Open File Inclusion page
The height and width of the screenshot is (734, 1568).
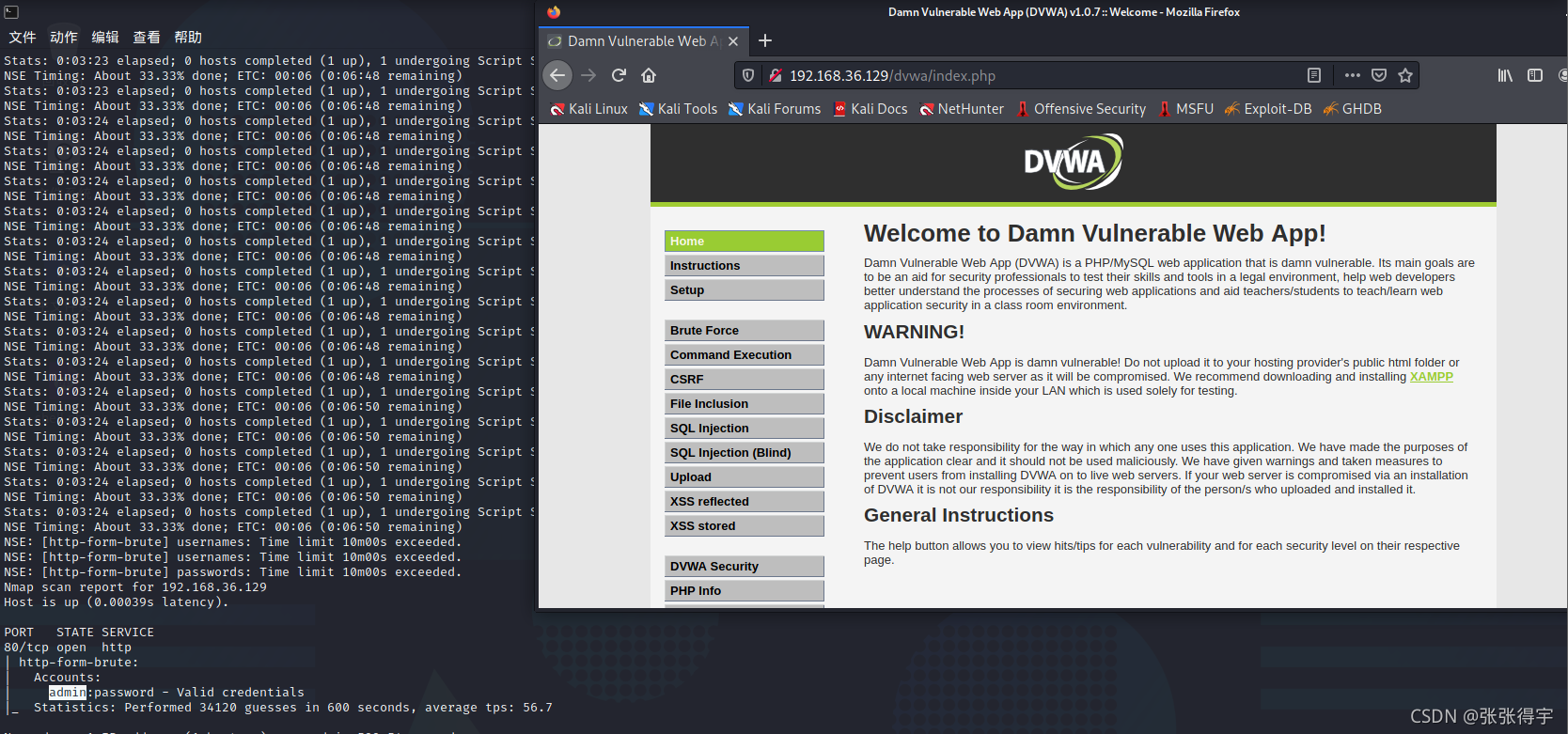[745, 404]
